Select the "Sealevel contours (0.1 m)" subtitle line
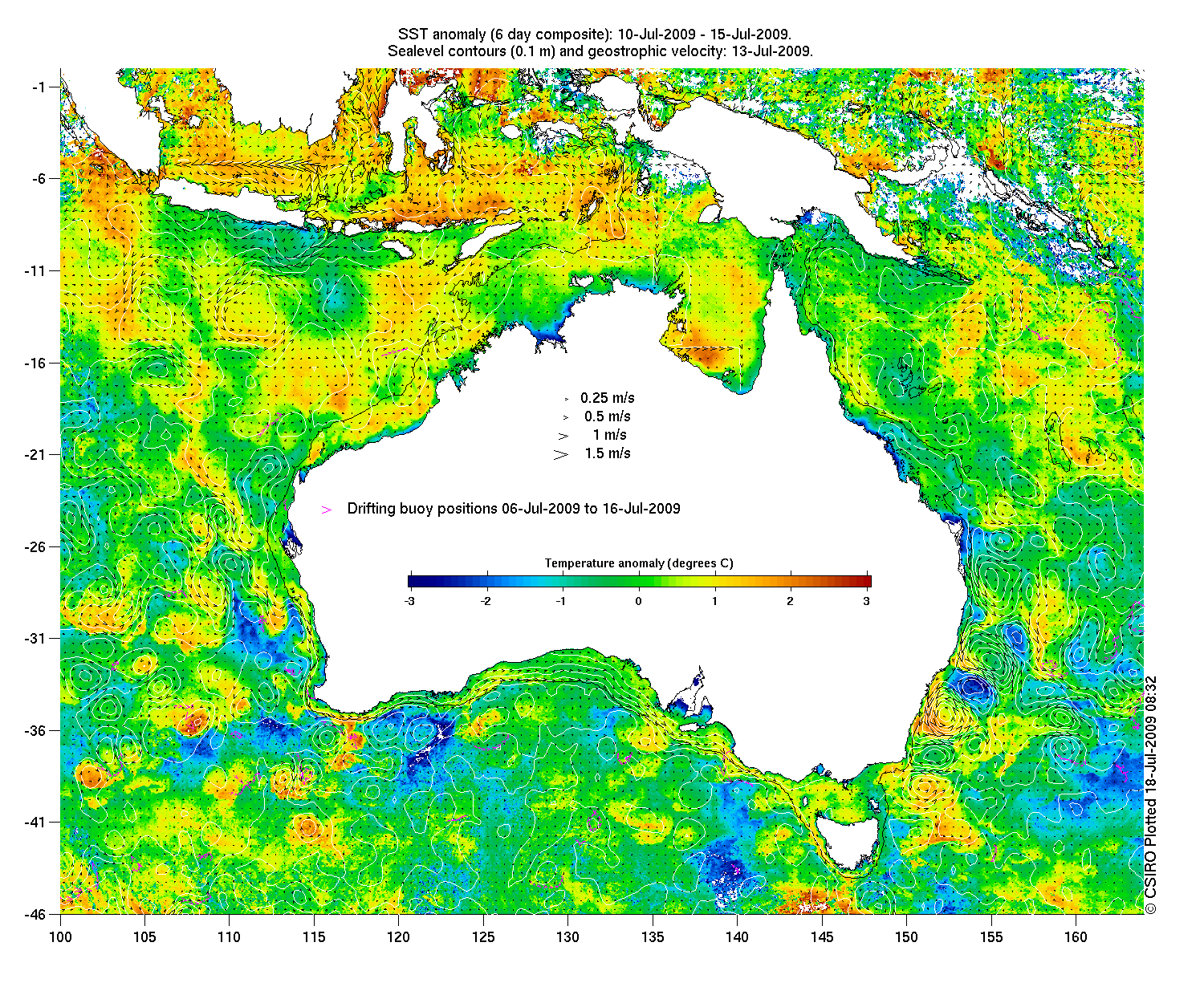The width and height of the screenshot is (1204, 983). [600, 51]
